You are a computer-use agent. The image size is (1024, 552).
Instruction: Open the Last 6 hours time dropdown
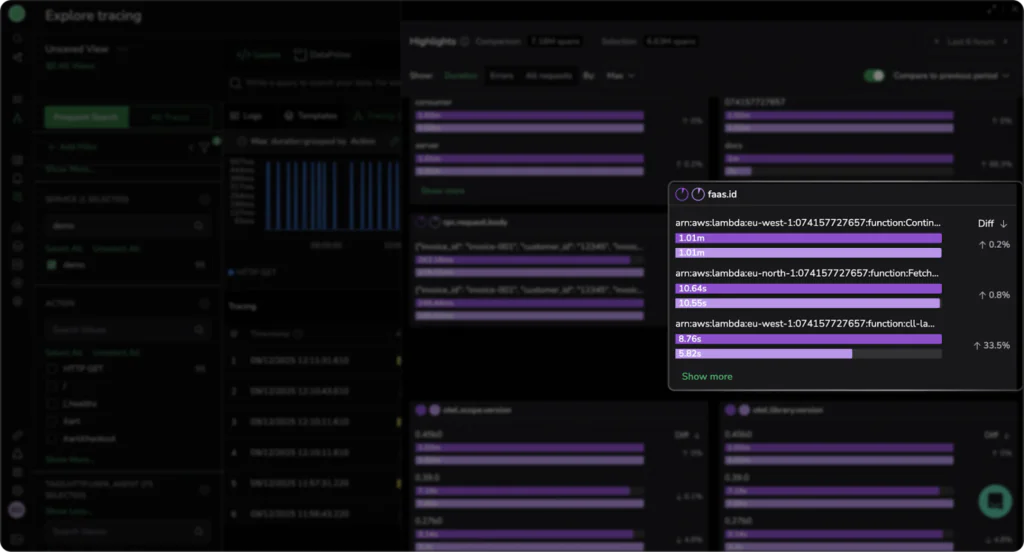tap(969, 42)
